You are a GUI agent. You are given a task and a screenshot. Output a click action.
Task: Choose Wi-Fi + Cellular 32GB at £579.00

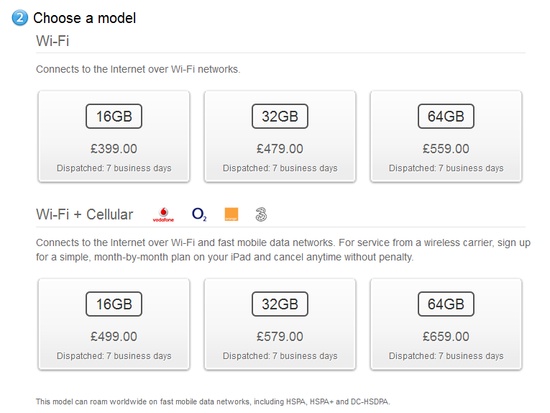pos(280,324)
